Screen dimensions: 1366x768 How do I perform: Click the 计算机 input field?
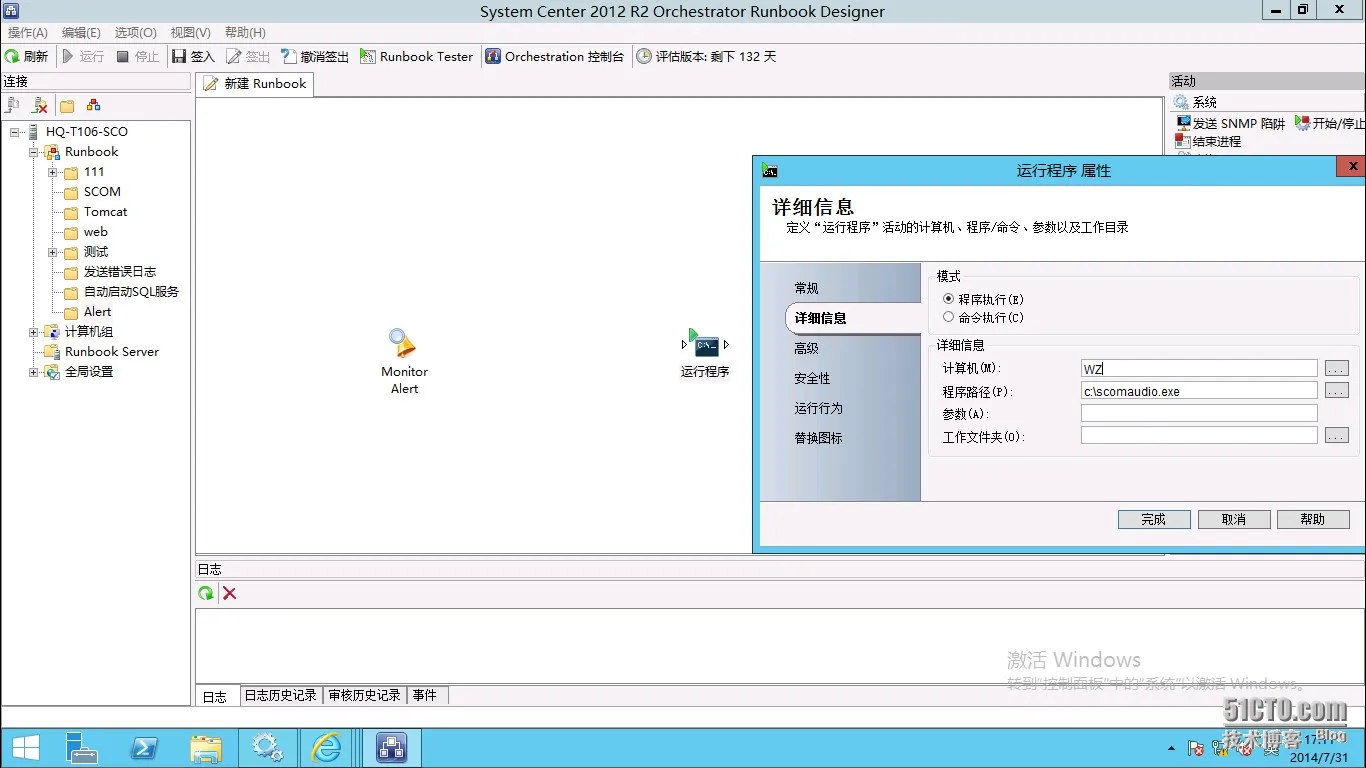1199,368
